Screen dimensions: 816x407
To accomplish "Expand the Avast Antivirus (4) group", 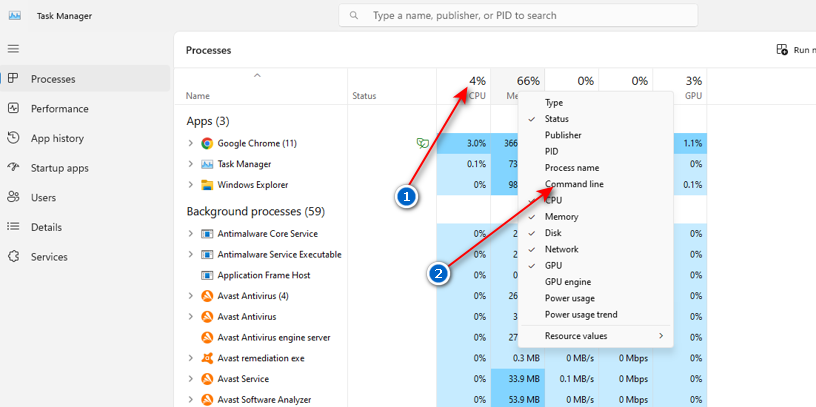I will click(x=190, y=296).
